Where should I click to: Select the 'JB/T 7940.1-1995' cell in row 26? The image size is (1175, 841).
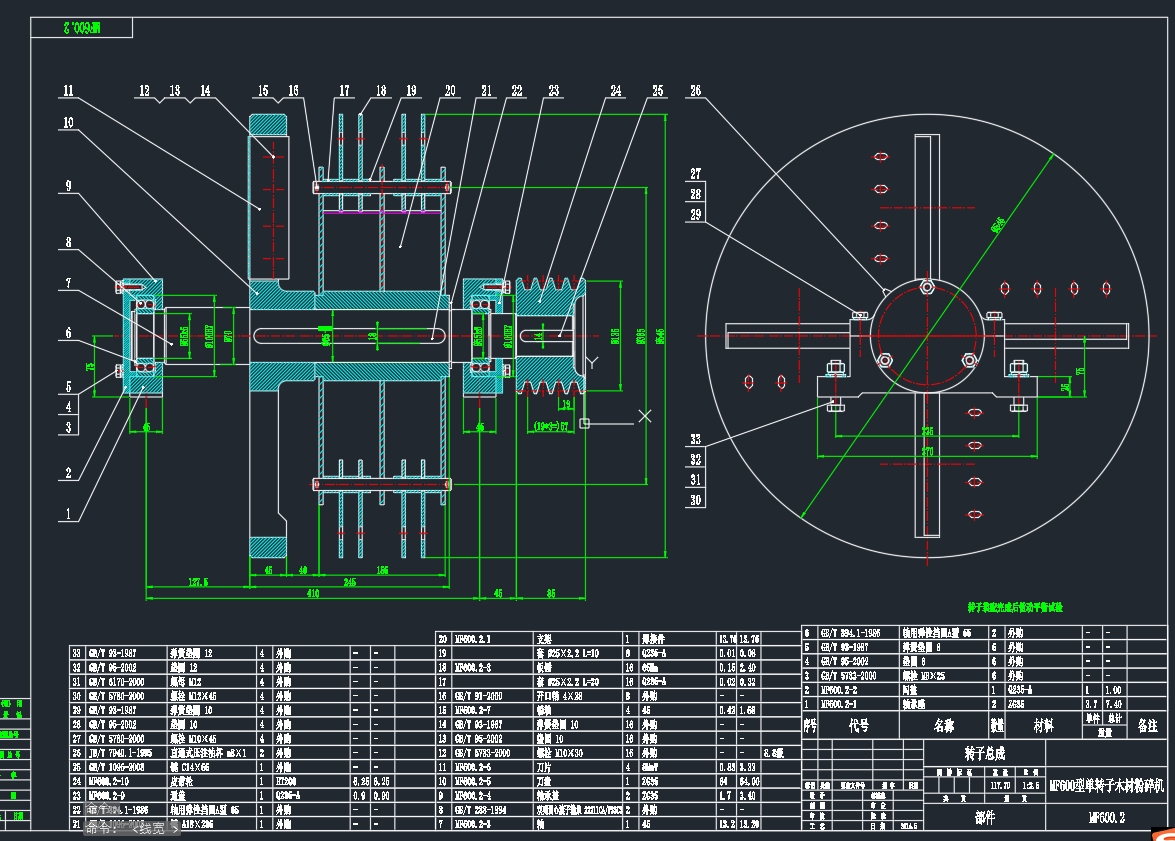pyautogui.click(x=126, y=753)
